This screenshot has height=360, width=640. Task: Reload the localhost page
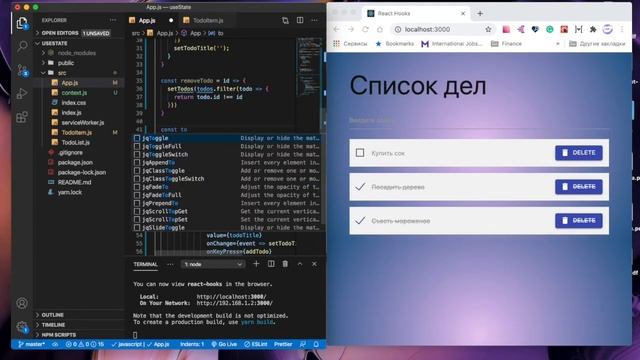(365, 29)
